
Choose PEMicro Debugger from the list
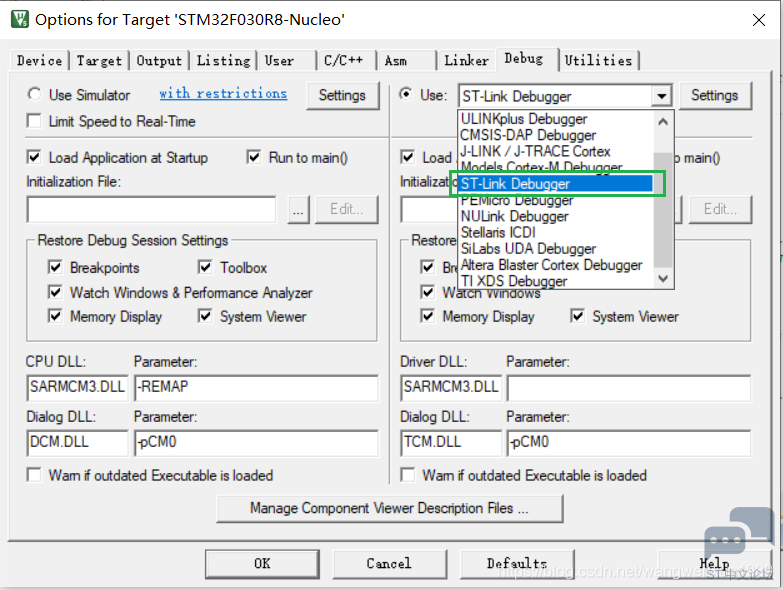click(x=555, y=200)
